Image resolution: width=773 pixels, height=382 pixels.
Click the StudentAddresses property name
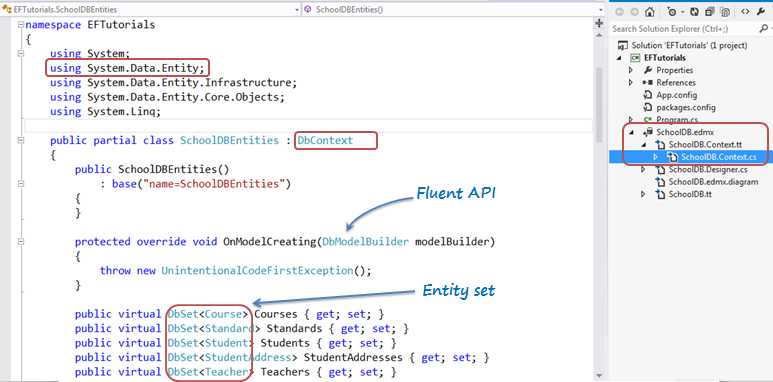tap(353, 357)
